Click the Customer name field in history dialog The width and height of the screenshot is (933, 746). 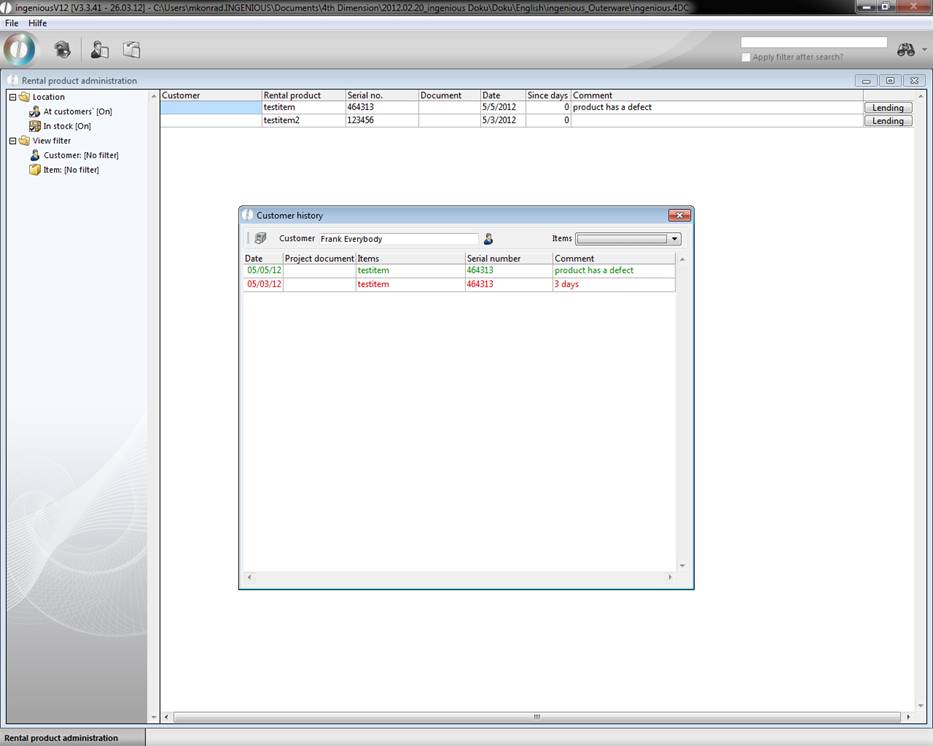coord(398,239)
